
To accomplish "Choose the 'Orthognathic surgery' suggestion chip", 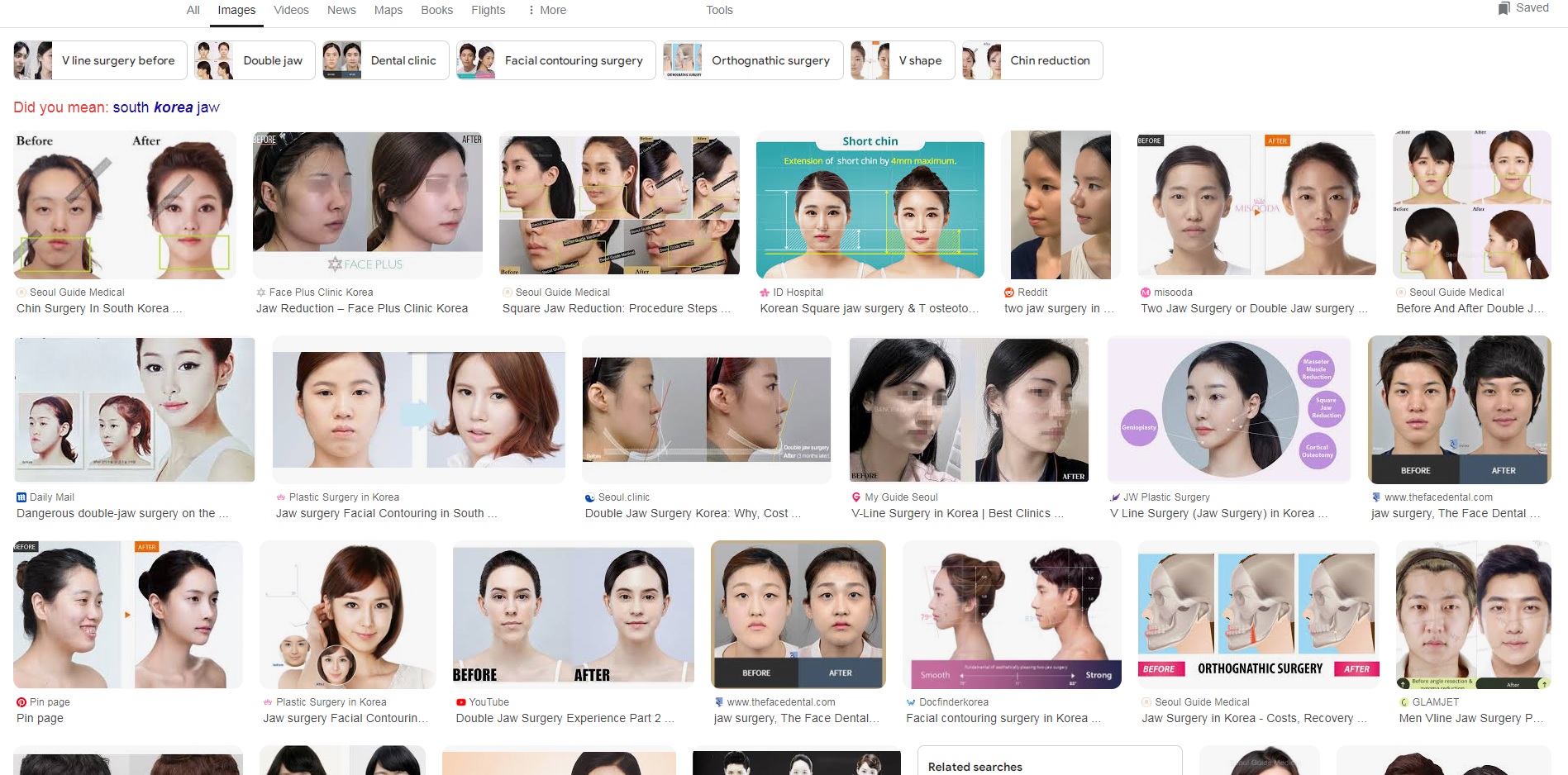I will [753, 60].
